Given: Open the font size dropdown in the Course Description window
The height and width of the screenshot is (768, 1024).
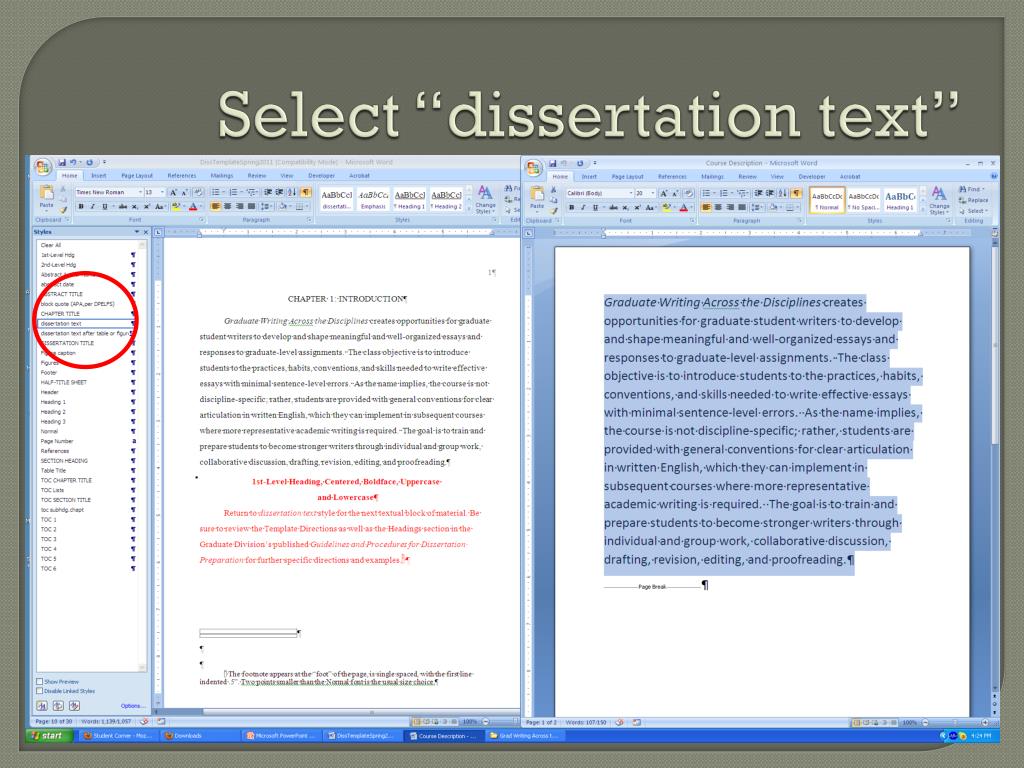Looking at the screenshot, I should click(652, 193).
